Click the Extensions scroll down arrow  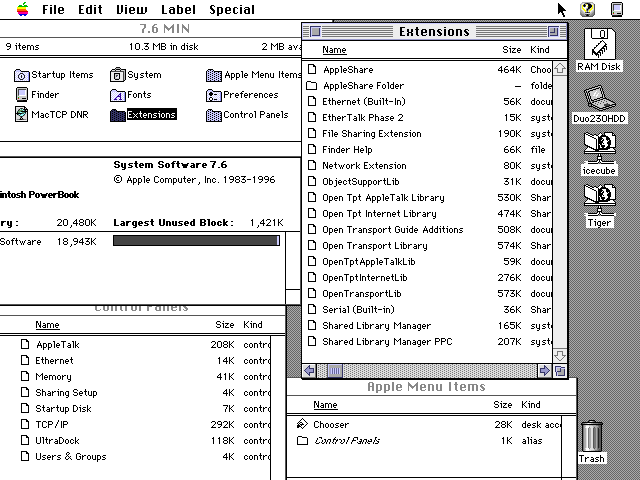tap(560, 356)
